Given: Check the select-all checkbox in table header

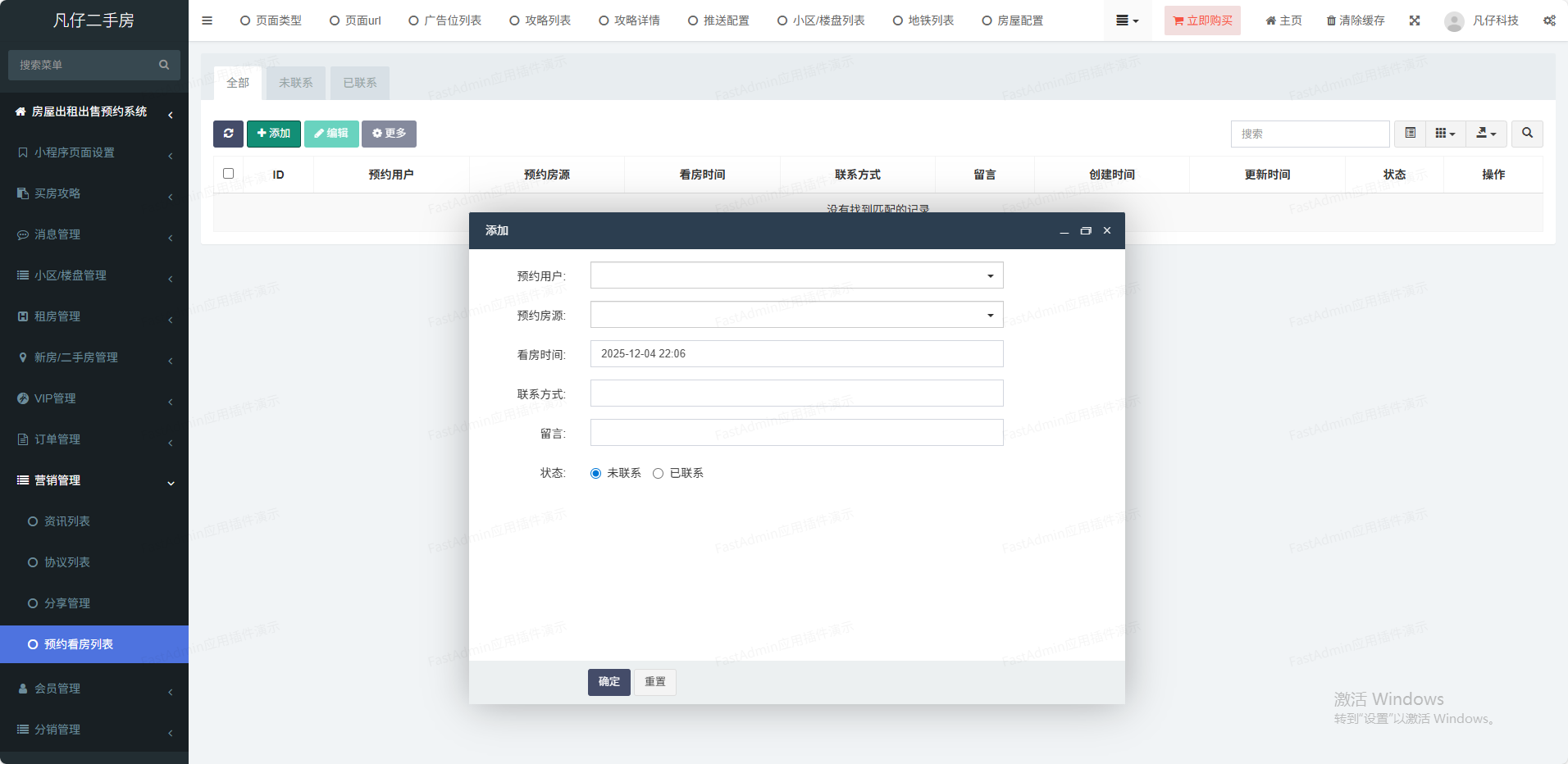Looking at the screenshot, I should coord(228,174).
